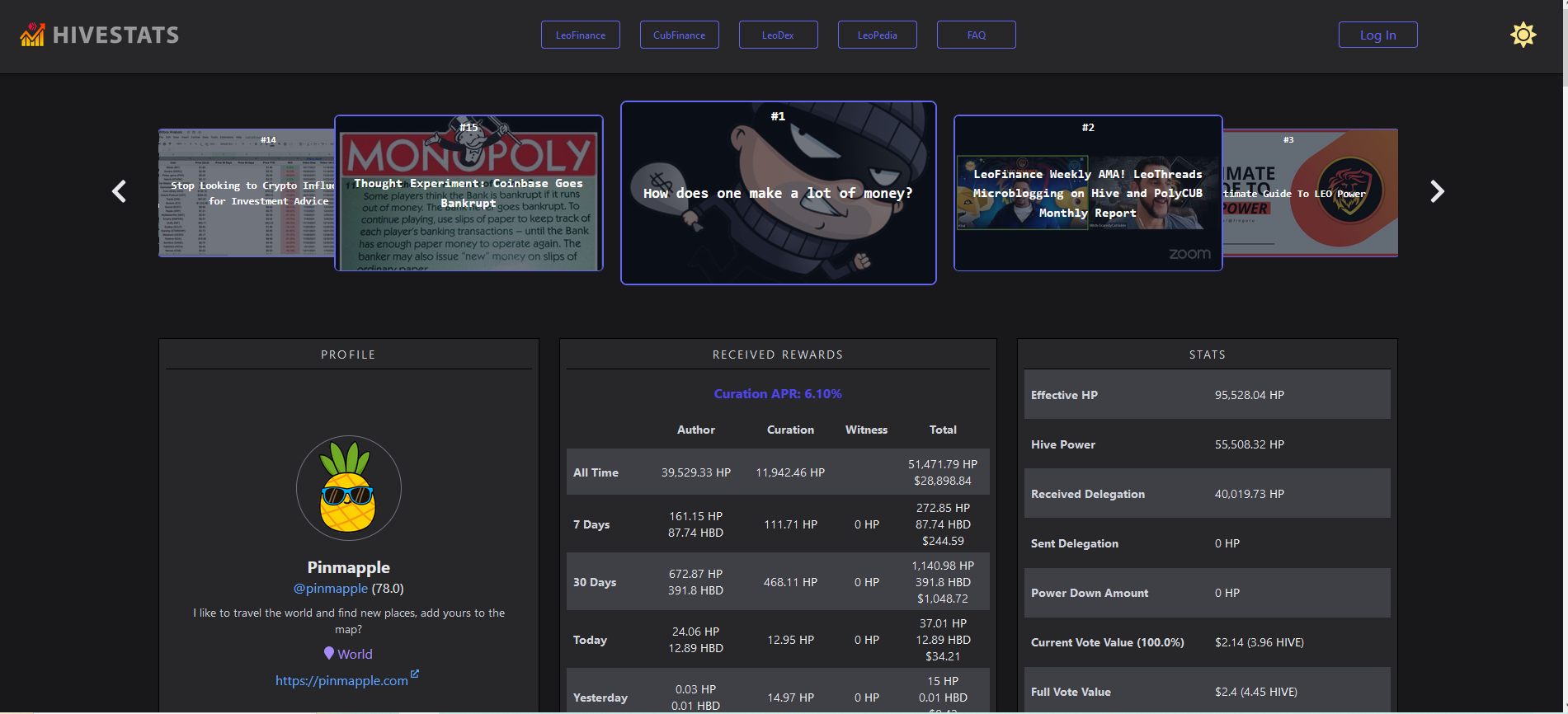Click the Current Vote Value (100.0%) label
Screen dimensions: 1568x714
tap(1108, 642)
